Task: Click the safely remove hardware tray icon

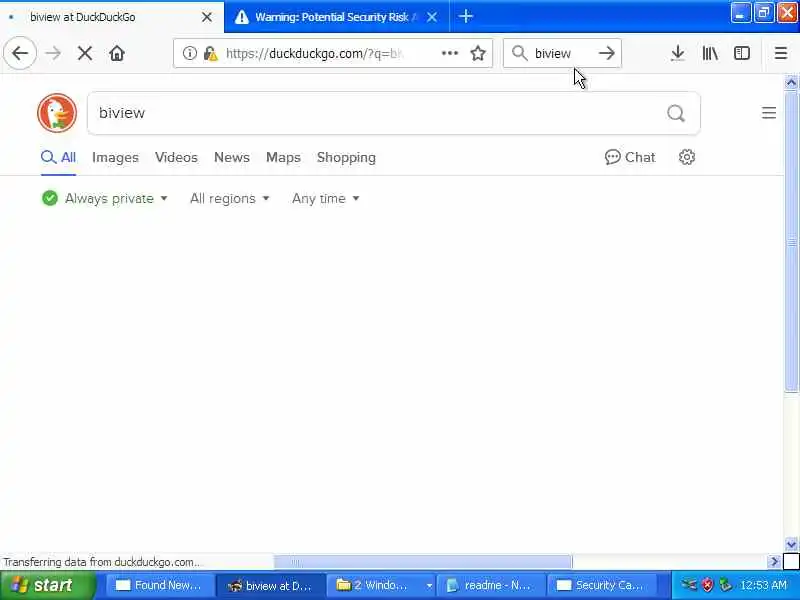Action: coord(725,585)
